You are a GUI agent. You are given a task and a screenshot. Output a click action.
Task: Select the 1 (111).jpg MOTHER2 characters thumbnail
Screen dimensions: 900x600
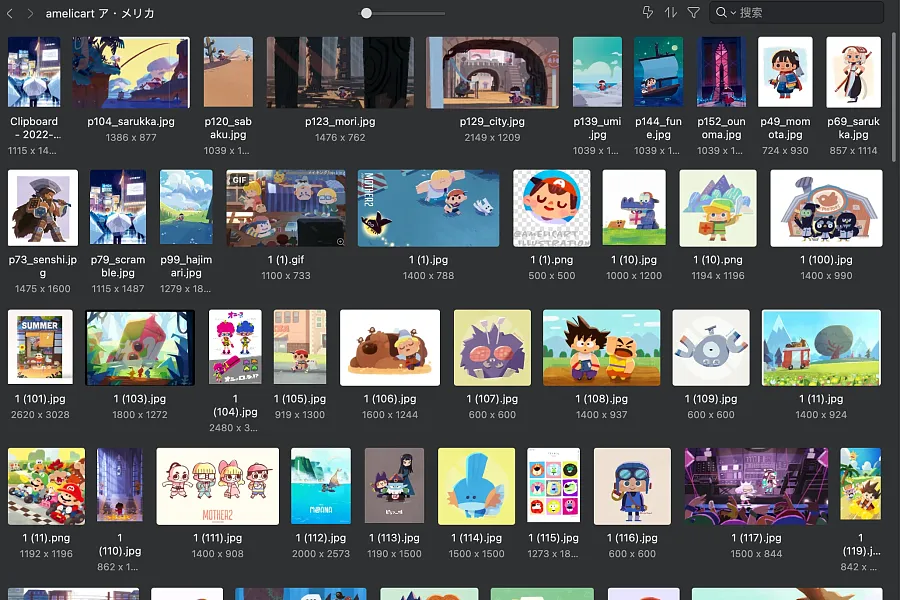pos(218,486)
